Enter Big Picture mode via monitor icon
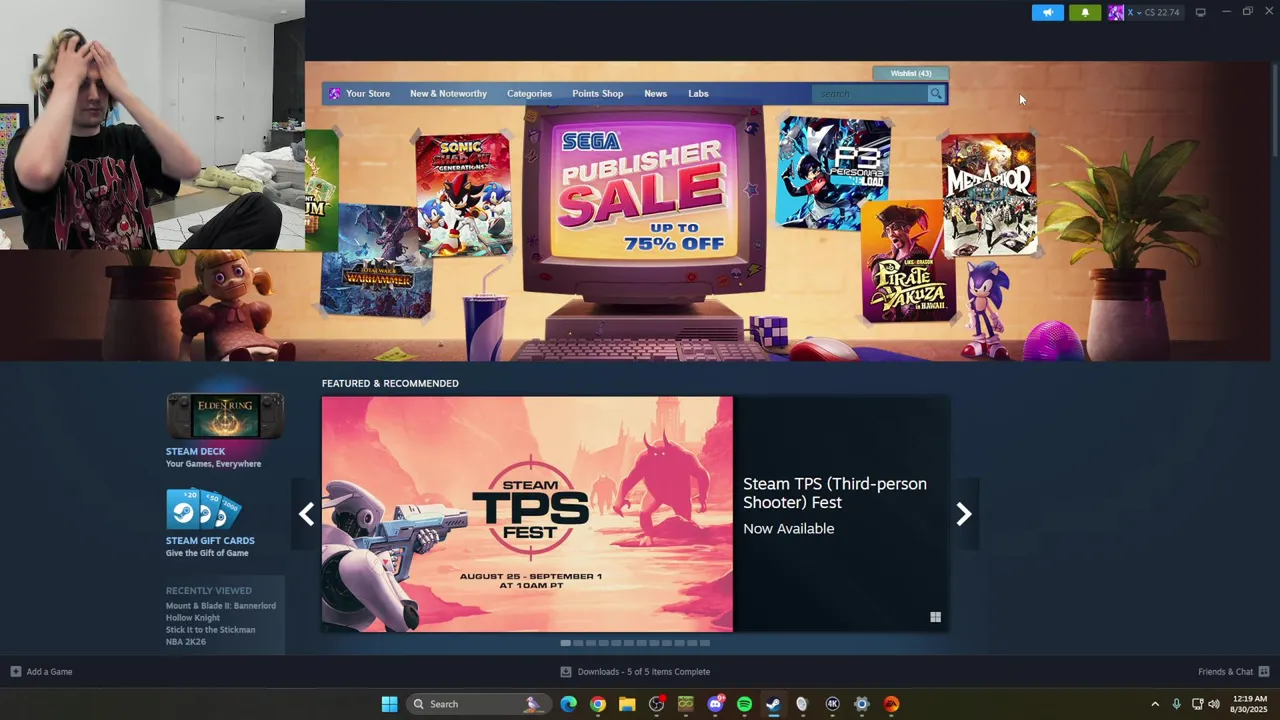This screenshot has height=720, width=1280. pyautogui.click(x=1201, y=12)
